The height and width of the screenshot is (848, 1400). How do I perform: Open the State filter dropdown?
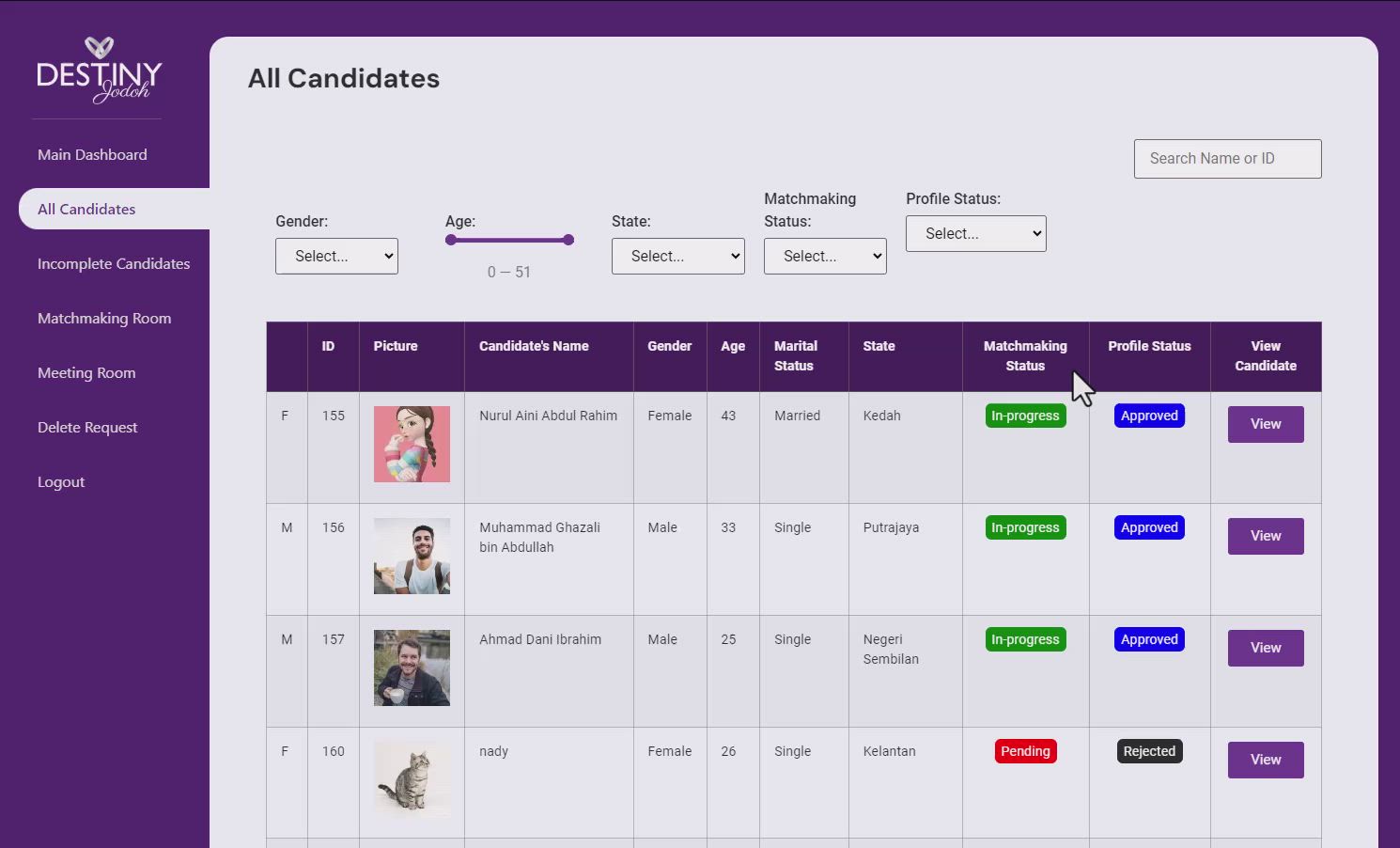[677, 256]
